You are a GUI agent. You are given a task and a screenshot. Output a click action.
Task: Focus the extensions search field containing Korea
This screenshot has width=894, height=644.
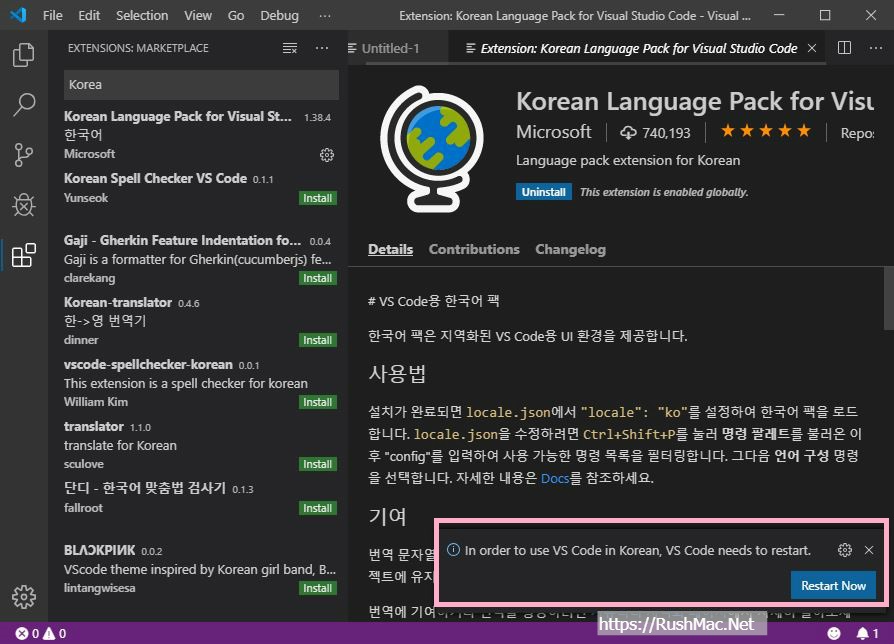coord(201,84)
